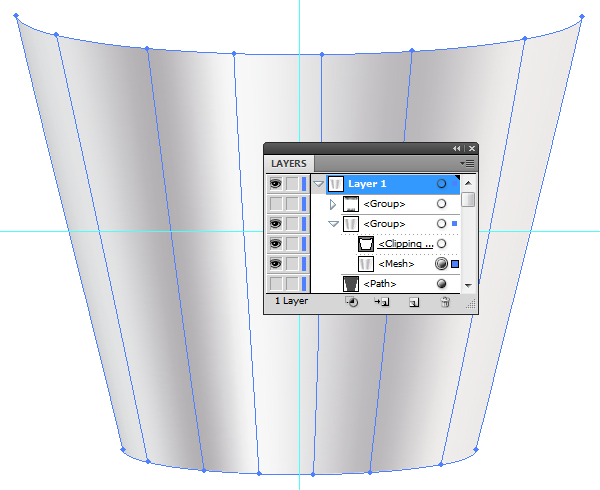Viewport: 600px width, 490px height.
Task: Click the Mesh thumbnail
Action: point(366,264)
